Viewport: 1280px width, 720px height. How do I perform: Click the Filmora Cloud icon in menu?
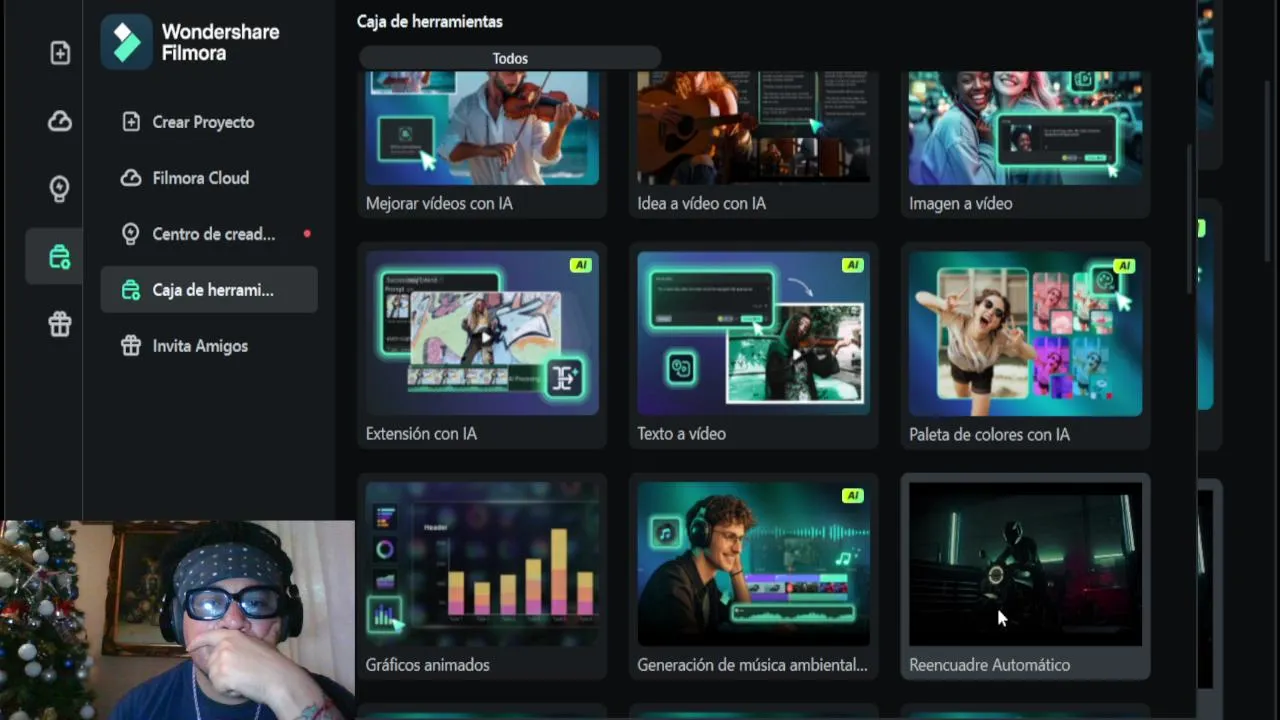tap(131, 178)
